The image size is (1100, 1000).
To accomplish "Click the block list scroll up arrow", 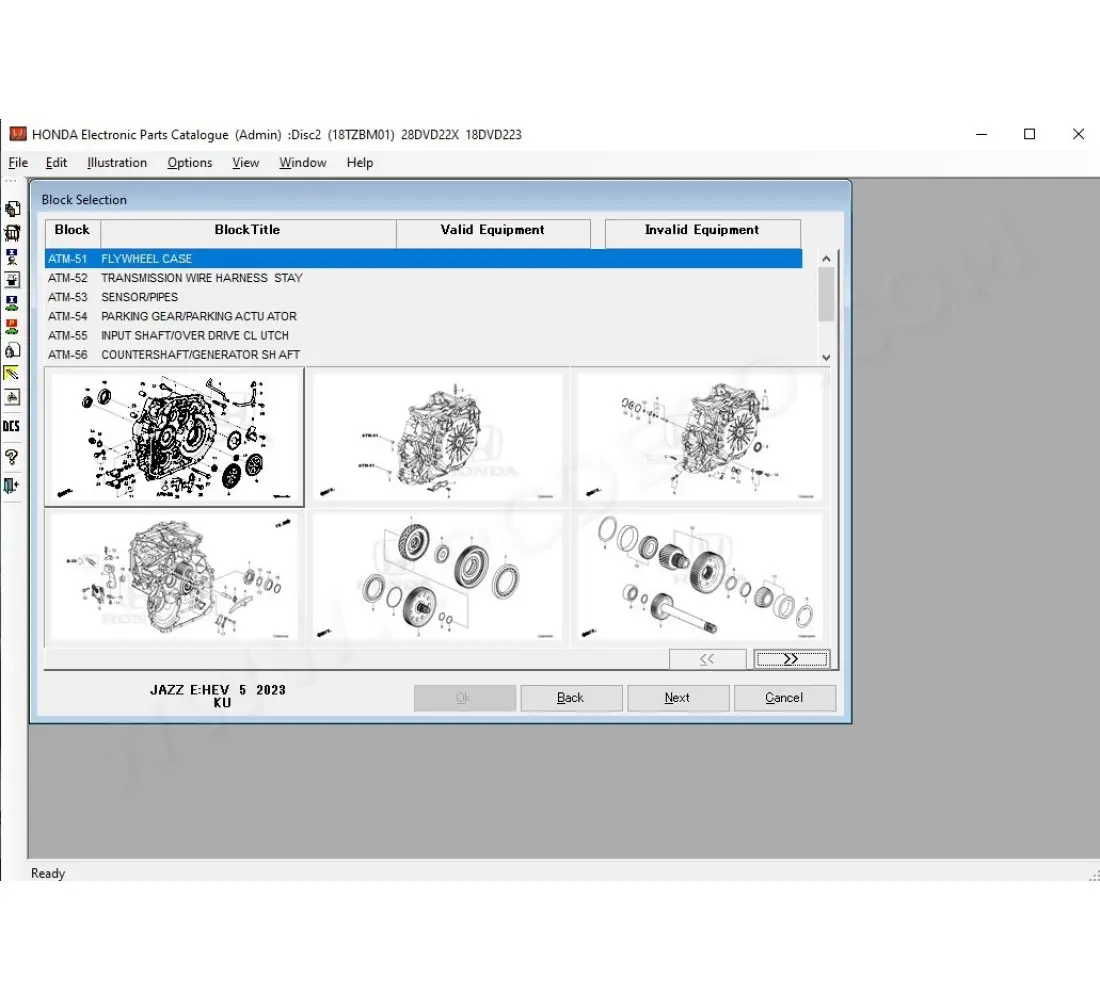I will pyautogui.click(x=826, y=259).
